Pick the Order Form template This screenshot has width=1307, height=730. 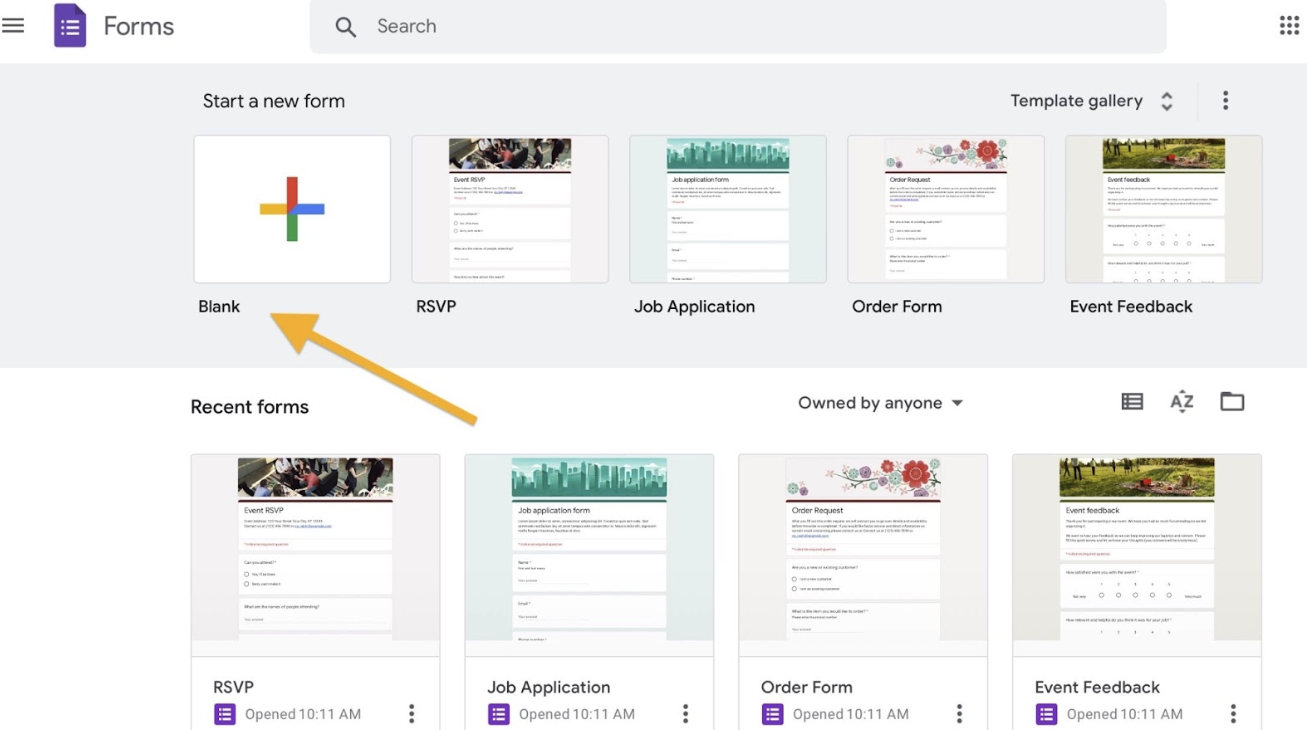pos(946,209)
